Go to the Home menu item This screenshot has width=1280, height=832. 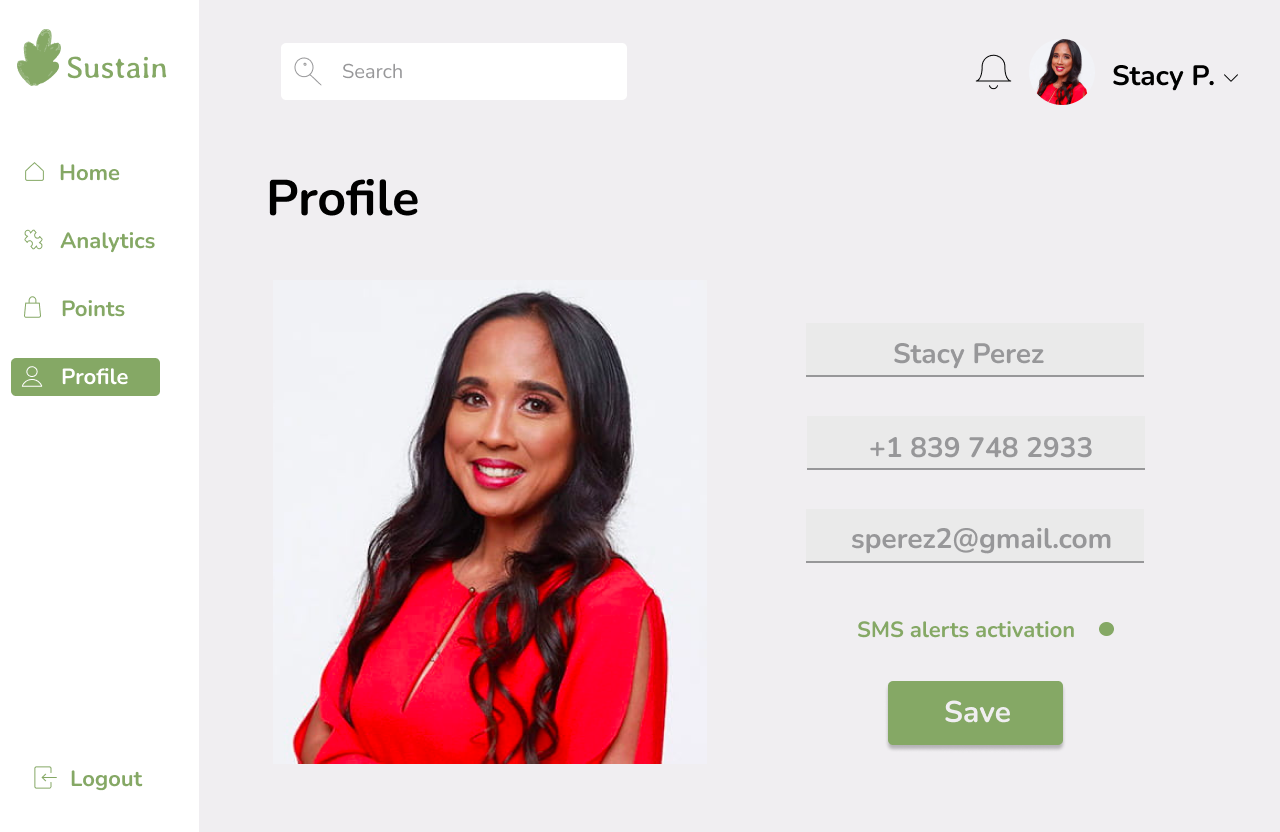tap(89, 172)
